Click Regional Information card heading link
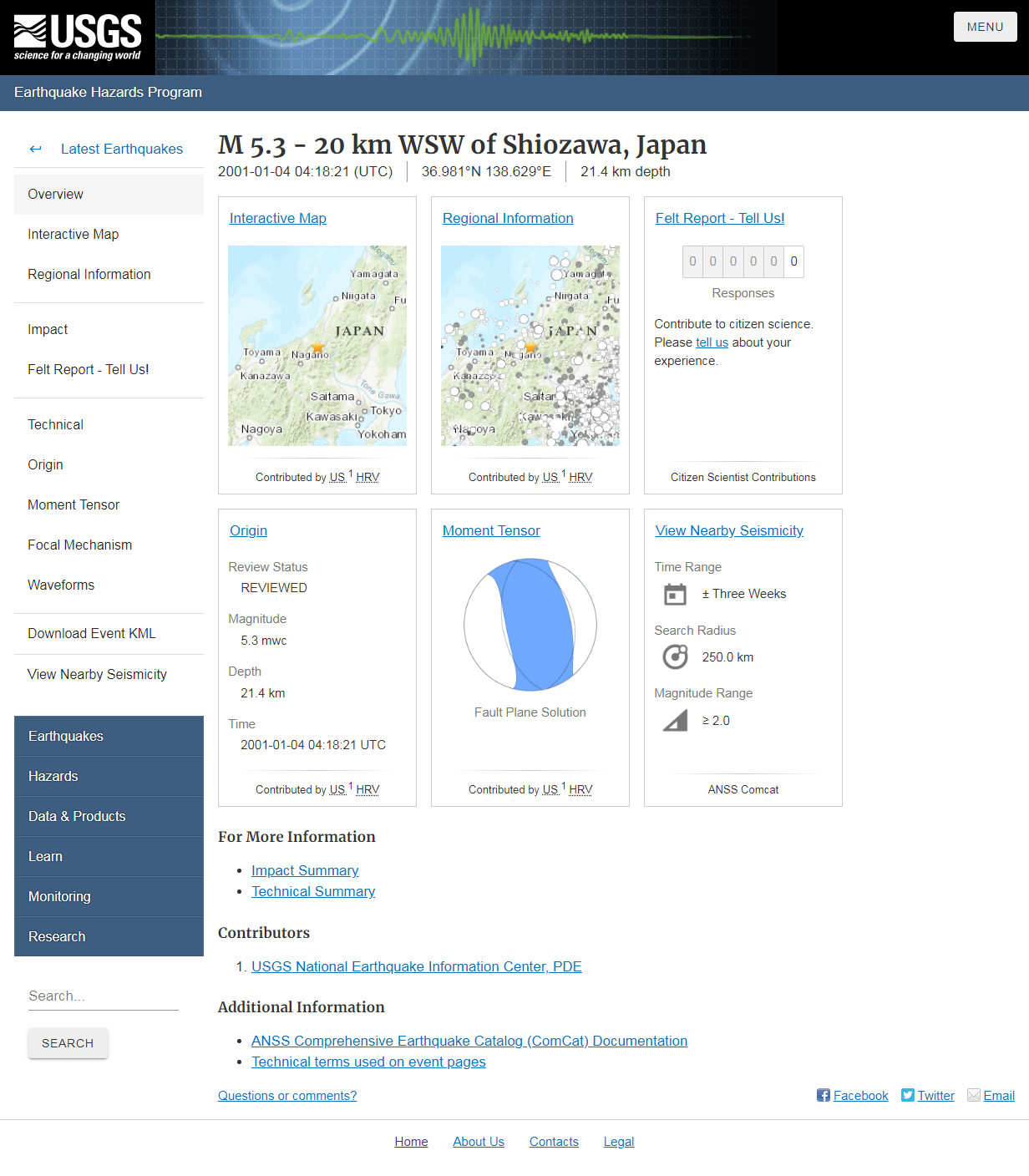 (x=508, y=218)
